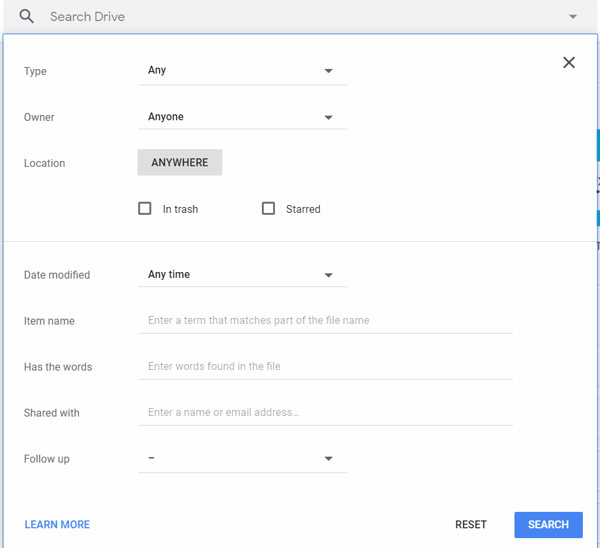
Task: Enable the In trash checkbox
Action: coord(145,209)
